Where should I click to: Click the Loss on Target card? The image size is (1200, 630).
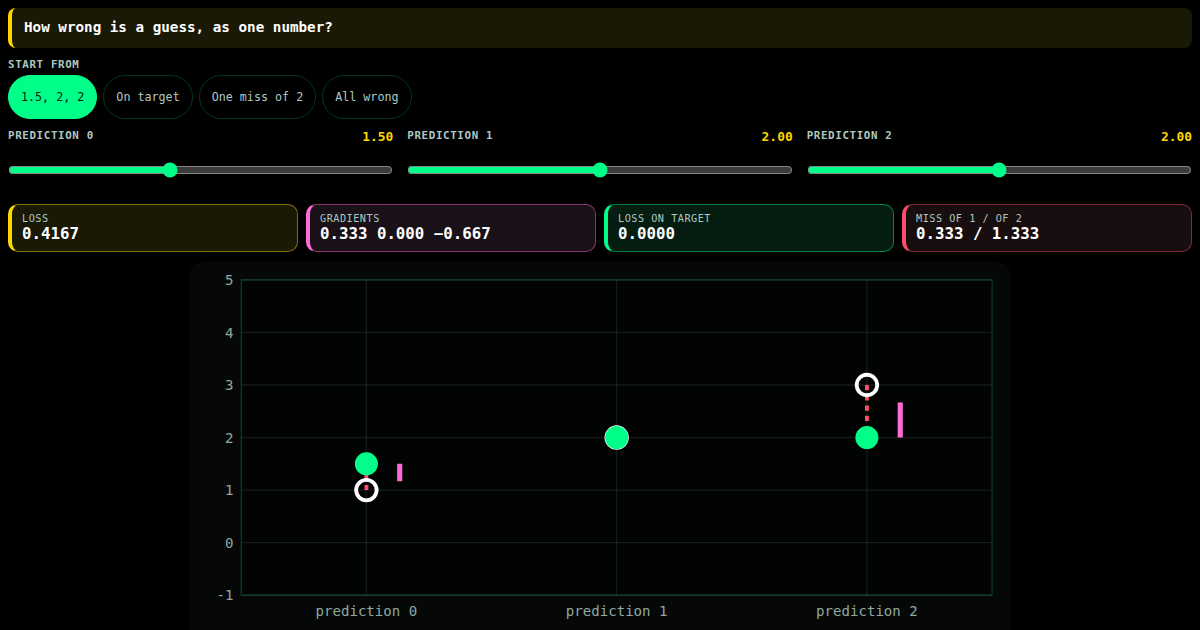[x=749, y=228]
